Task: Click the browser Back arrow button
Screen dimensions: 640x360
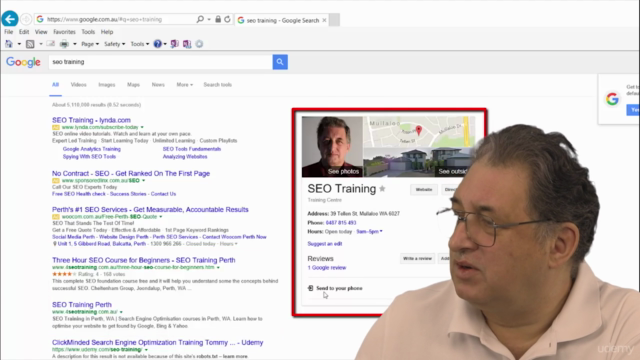Action: click(10, 19)
